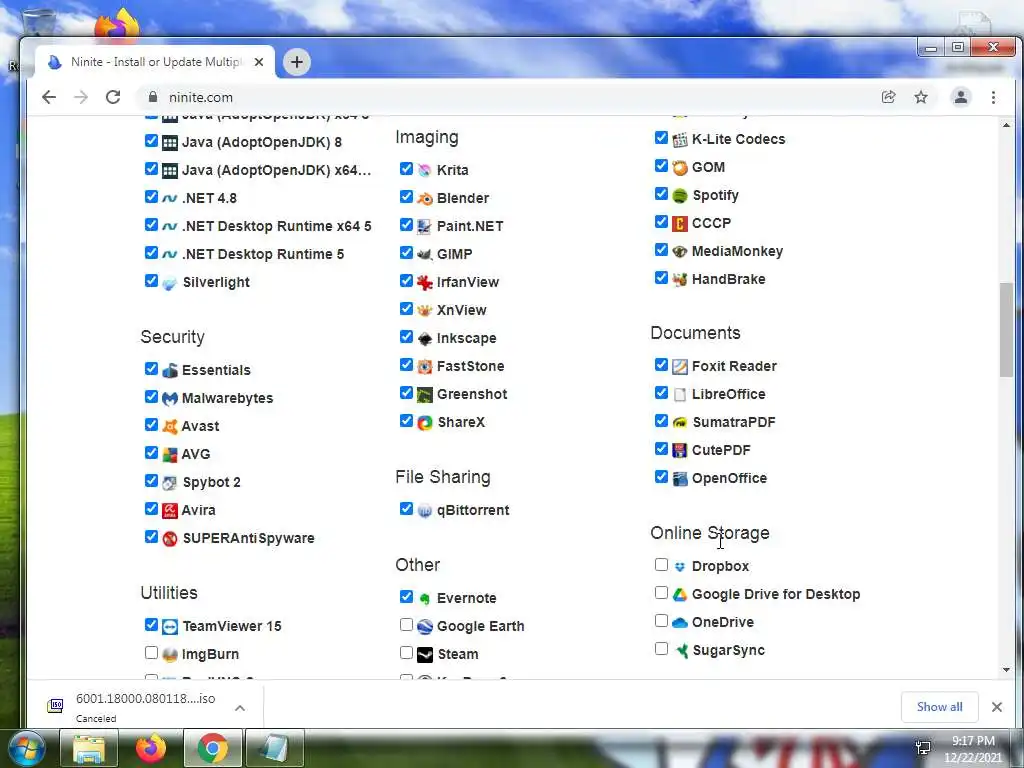Click the Spotify green icon
This screenshot has height=768, width=1024.
pyautogui.click(x=680, y=196)
